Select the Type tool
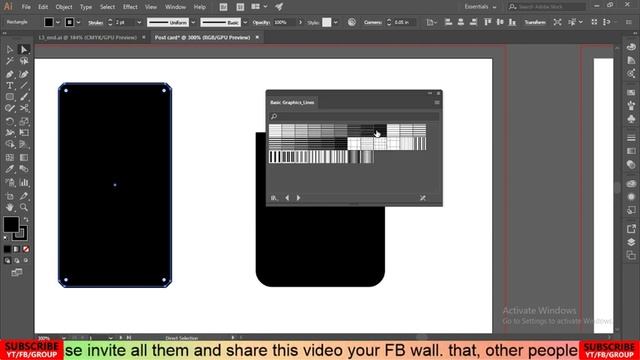Image resolution: width=640 pixels, height=360 pixels. (10, 85)
